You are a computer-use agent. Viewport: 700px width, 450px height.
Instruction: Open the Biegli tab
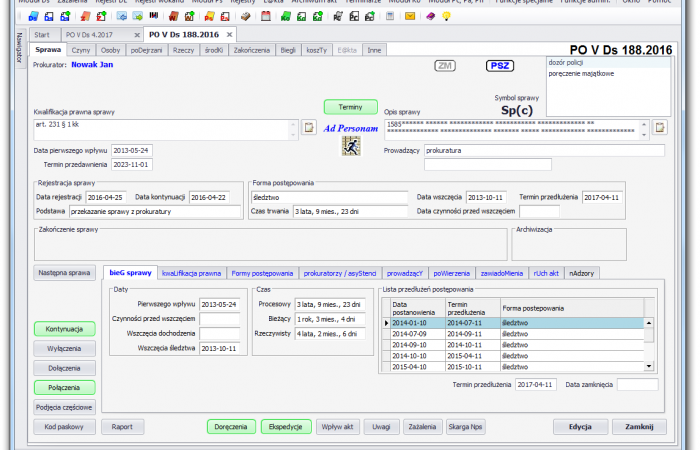288,50
